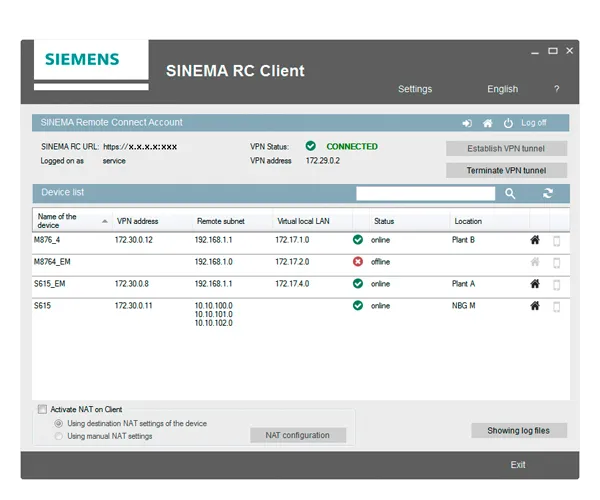Click virtual LAN 172.17.1.0
The width and height of the screenshot is (600, 500).
[292, 240]
